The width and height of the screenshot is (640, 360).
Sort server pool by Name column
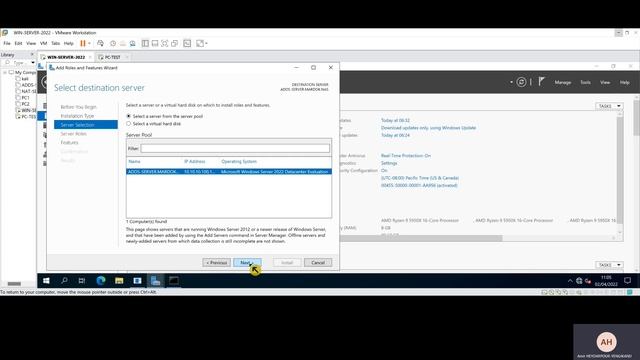[134, 162]
